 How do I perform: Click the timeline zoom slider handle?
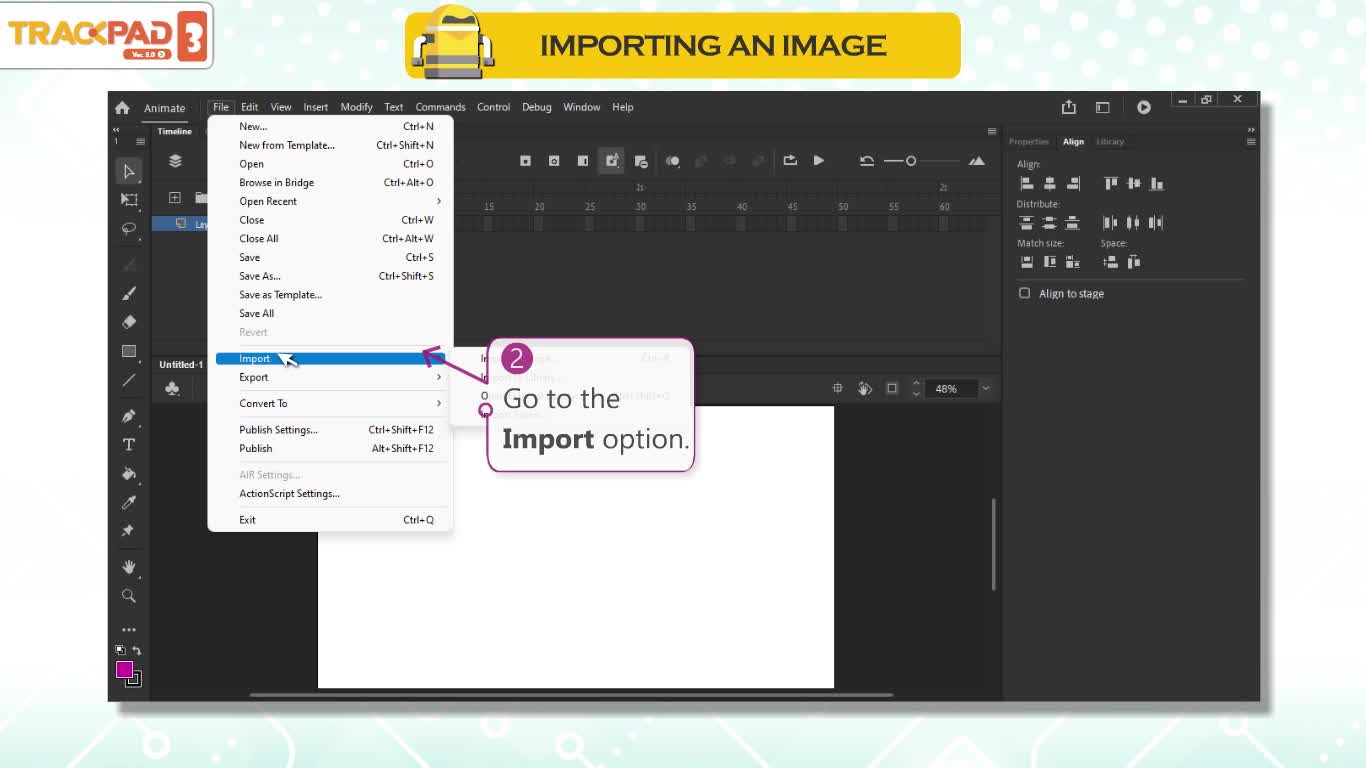pos(911,161)
